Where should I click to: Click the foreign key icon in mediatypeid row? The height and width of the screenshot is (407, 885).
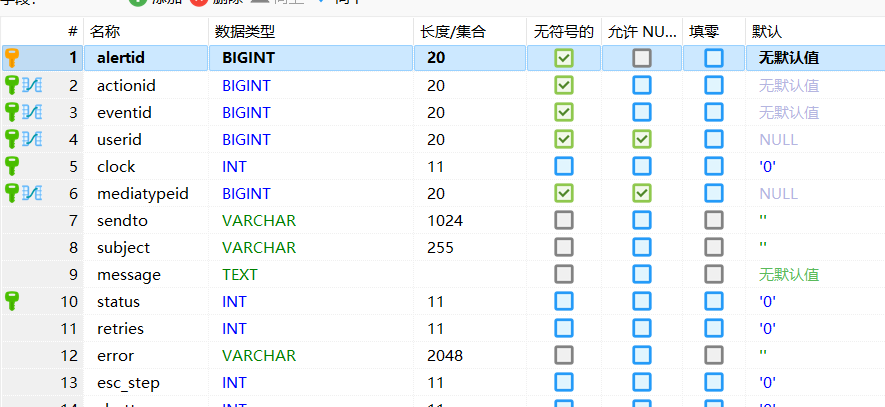point(32,194)
